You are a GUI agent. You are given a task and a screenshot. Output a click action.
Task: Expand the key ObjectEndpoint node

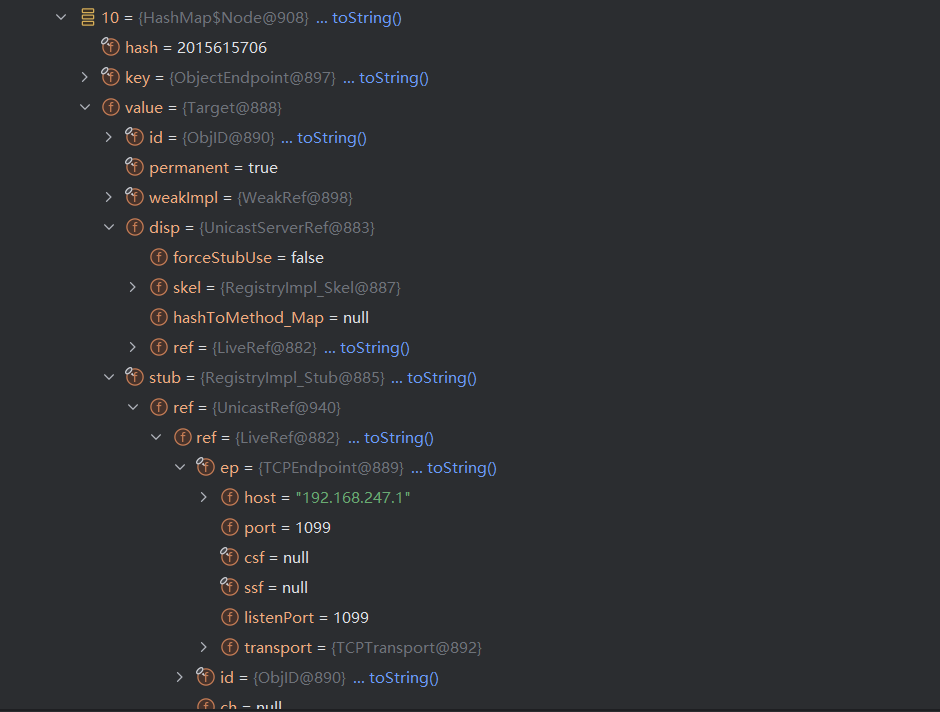pyautogui.click(x=85, y=78)
